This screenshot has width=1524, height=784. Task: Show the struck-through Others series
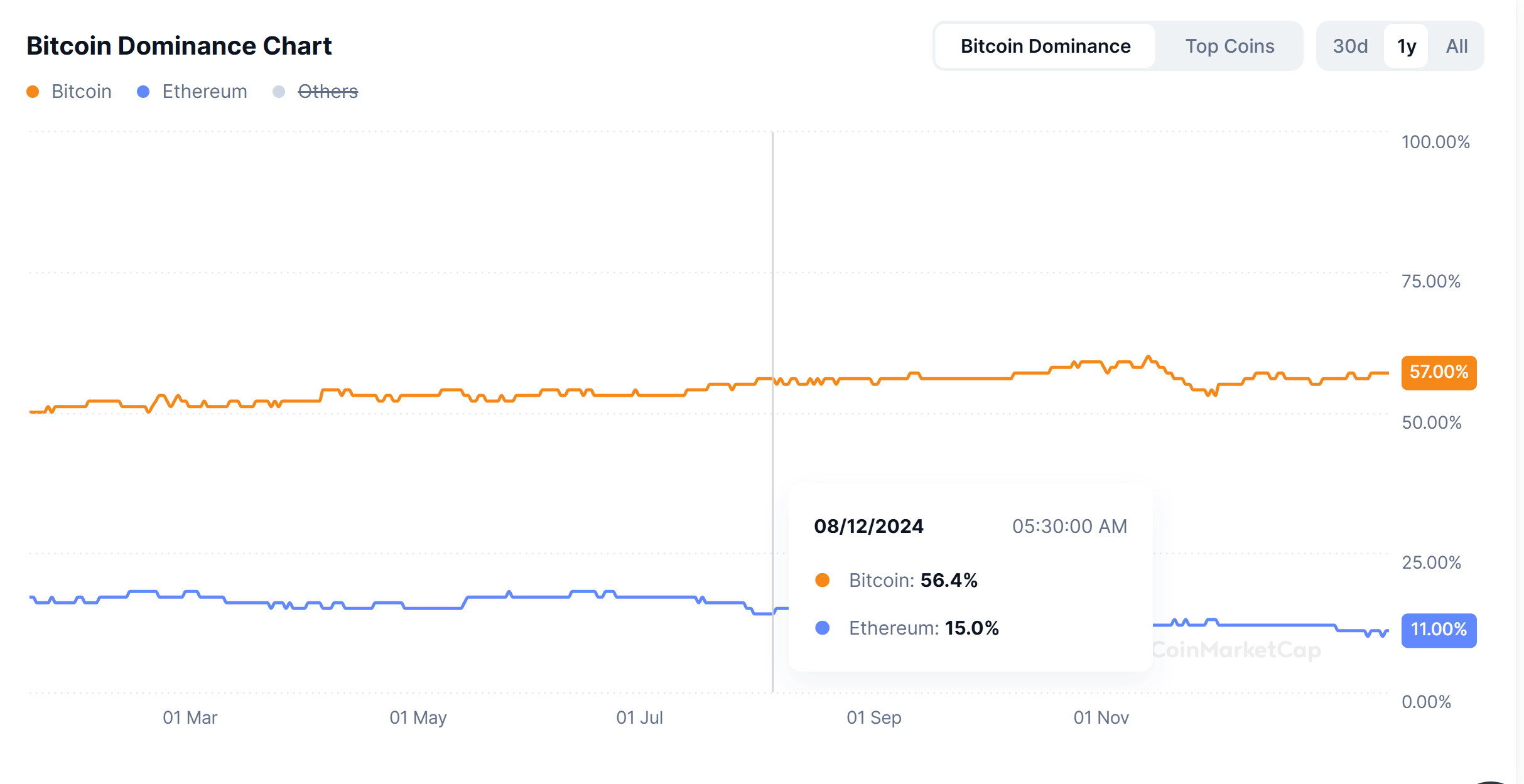(x=328, y=92)
